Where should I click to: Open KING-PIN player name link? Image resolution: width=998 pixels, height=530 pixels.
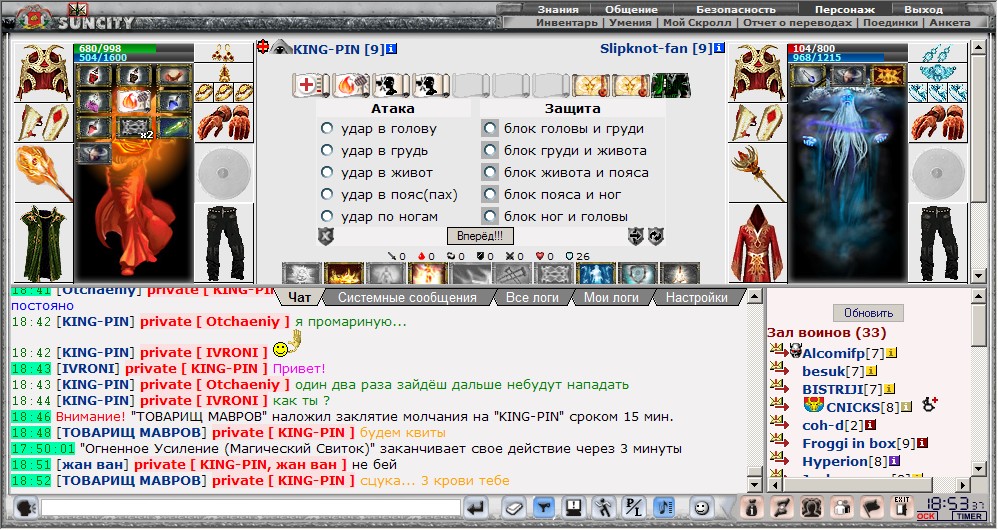pyautogui.click(x=339, y=49)
